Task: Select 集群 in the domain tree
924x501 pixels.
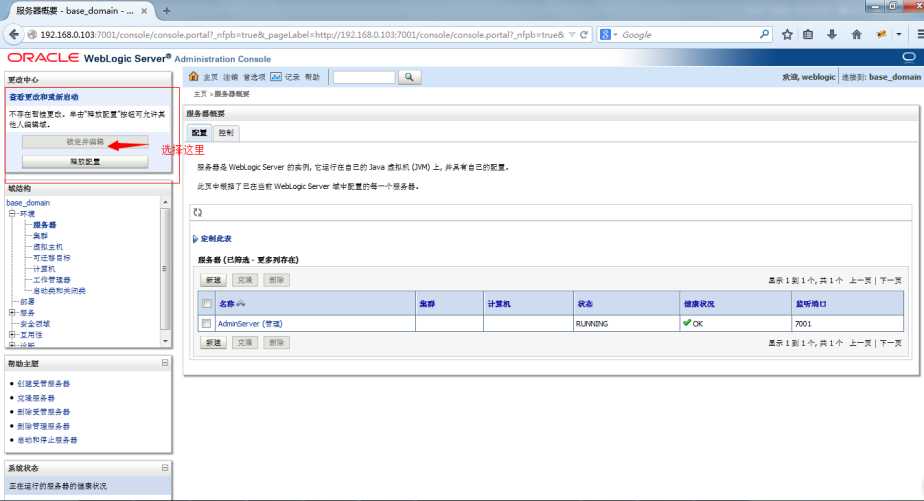Action: click(x=40, y=236)
